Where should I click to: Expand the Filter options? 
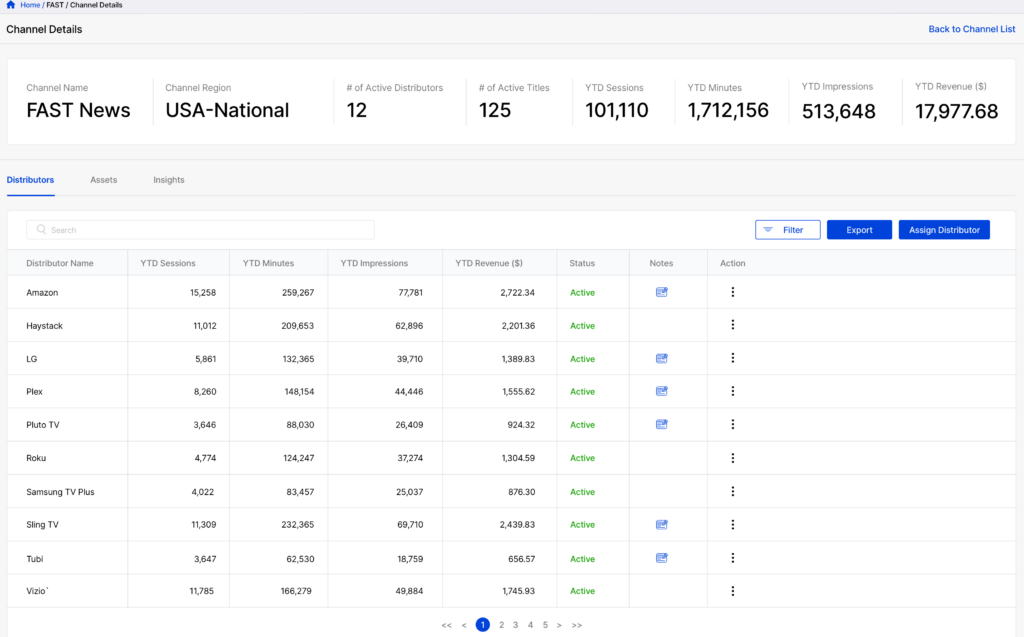(x=787, y=230)
